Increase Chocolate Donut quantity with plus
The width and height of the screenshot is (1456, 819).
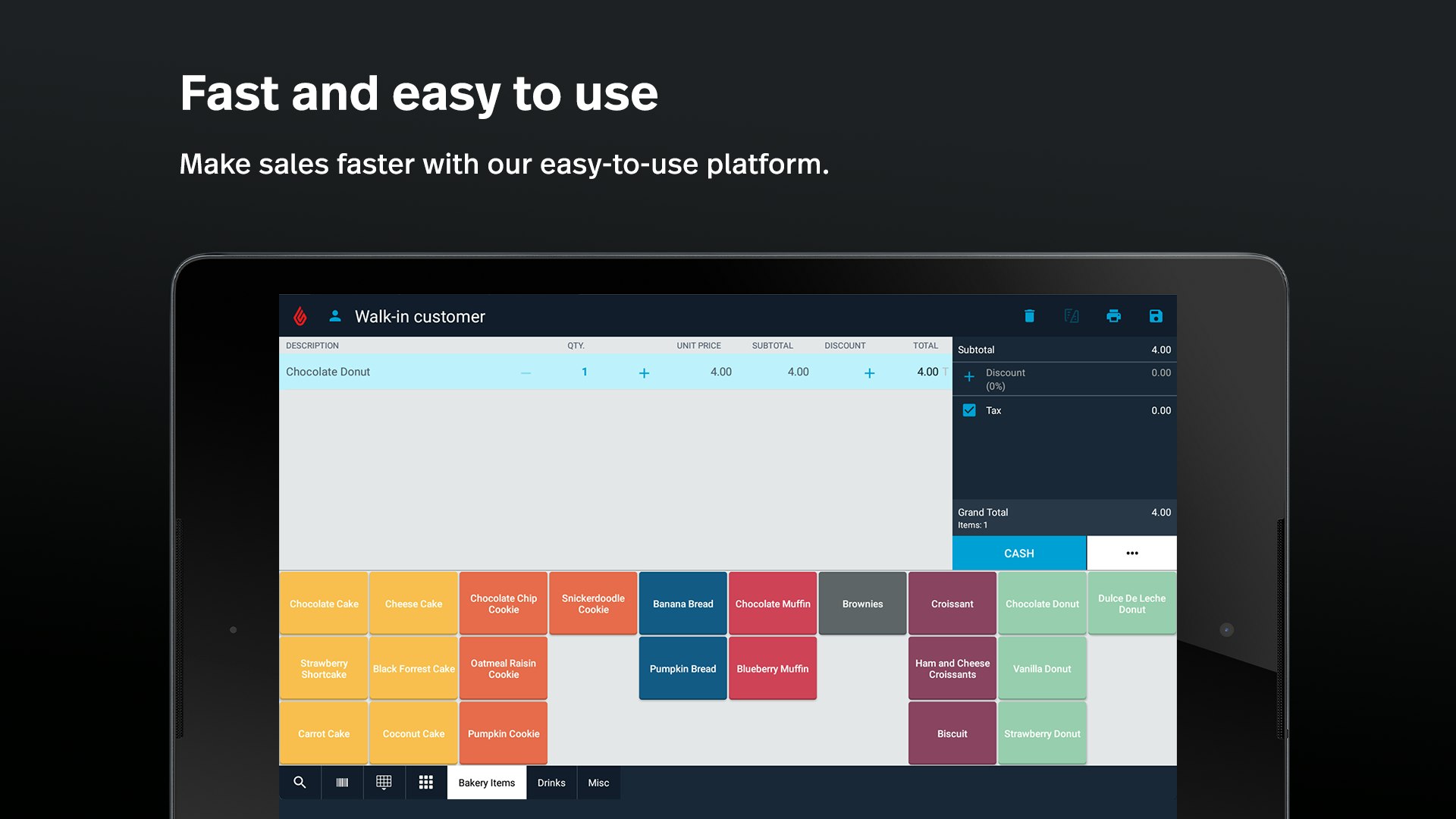tap(644, 373)
